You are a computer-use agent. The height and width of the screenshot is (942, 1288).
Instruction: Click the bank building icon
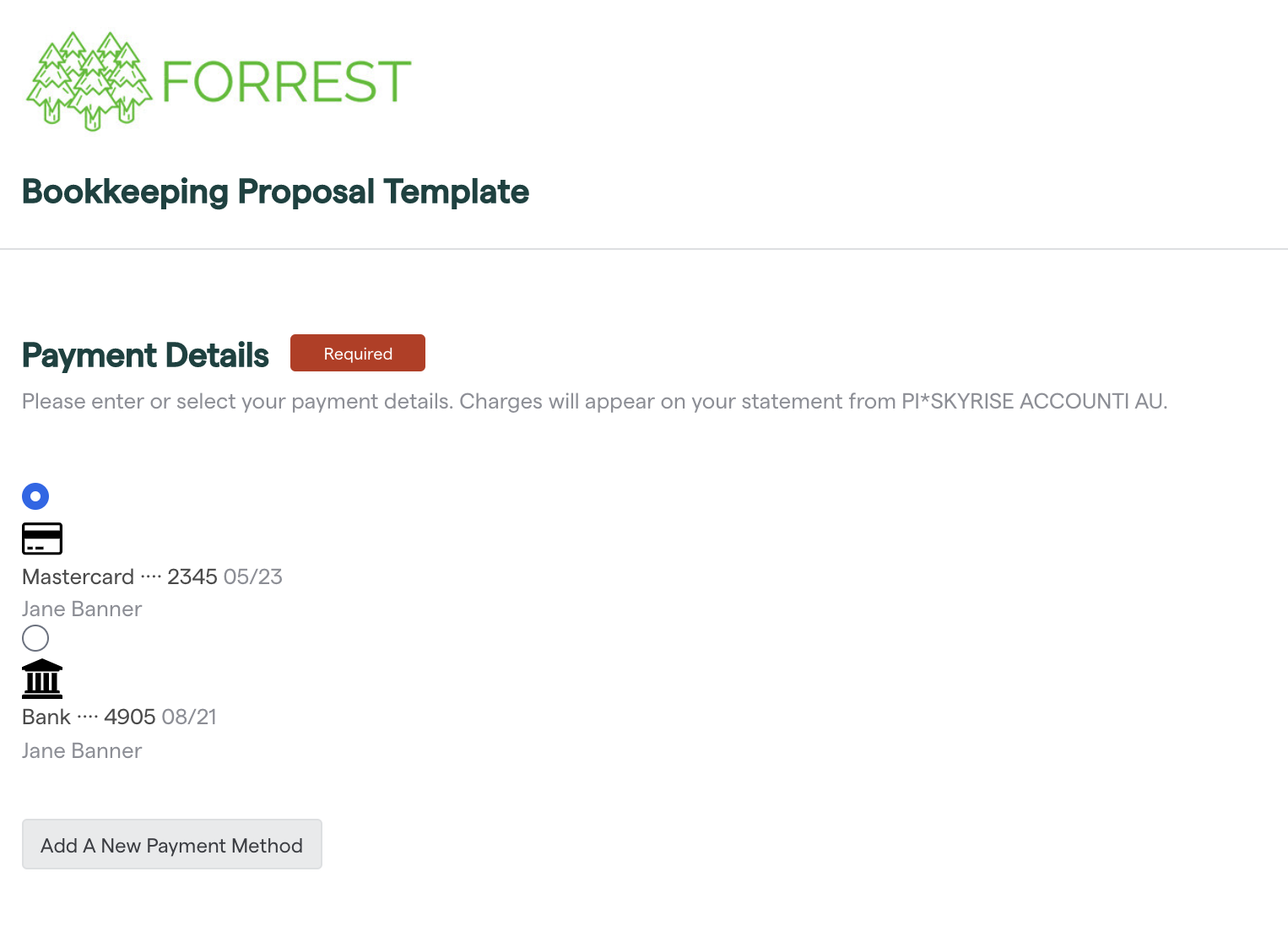pyautogui.click(x=42, y=679)
